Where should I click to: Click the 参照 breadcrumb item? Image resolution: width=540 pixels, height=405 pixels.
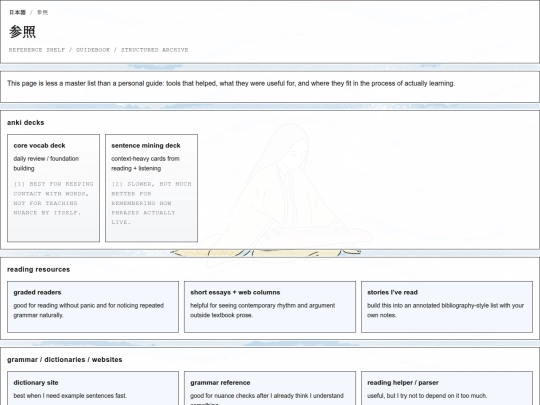(x=42, y=12)
